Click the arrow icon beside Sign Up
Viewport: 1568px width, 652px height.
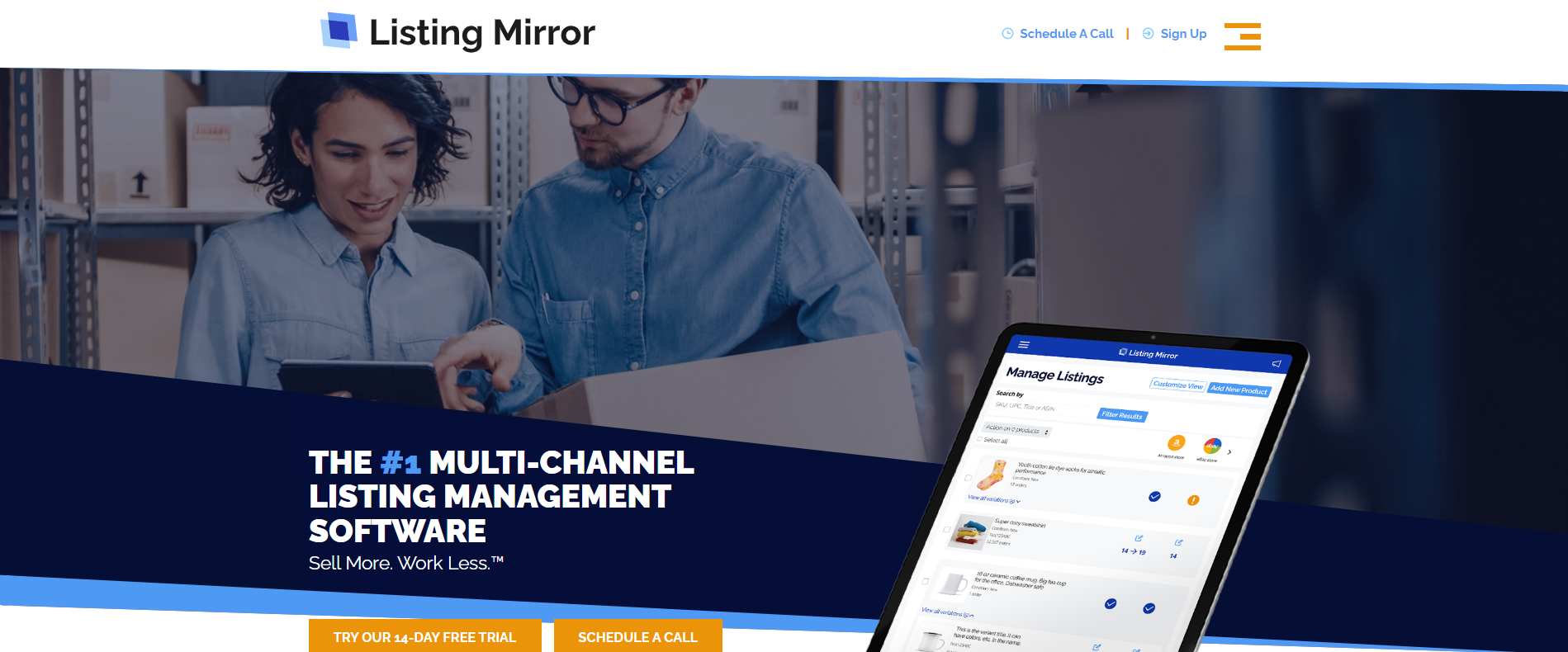coord(1148,34)
